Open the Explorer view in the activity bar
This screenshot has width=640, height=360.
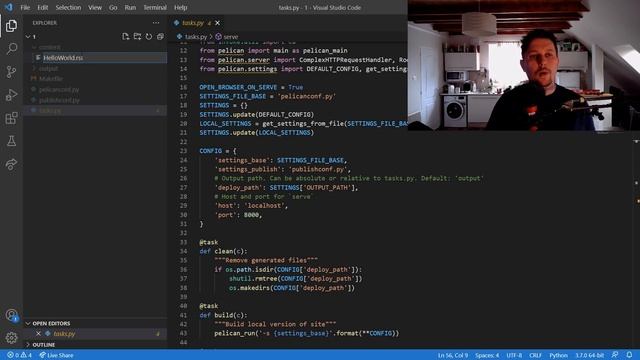[11, 26]
